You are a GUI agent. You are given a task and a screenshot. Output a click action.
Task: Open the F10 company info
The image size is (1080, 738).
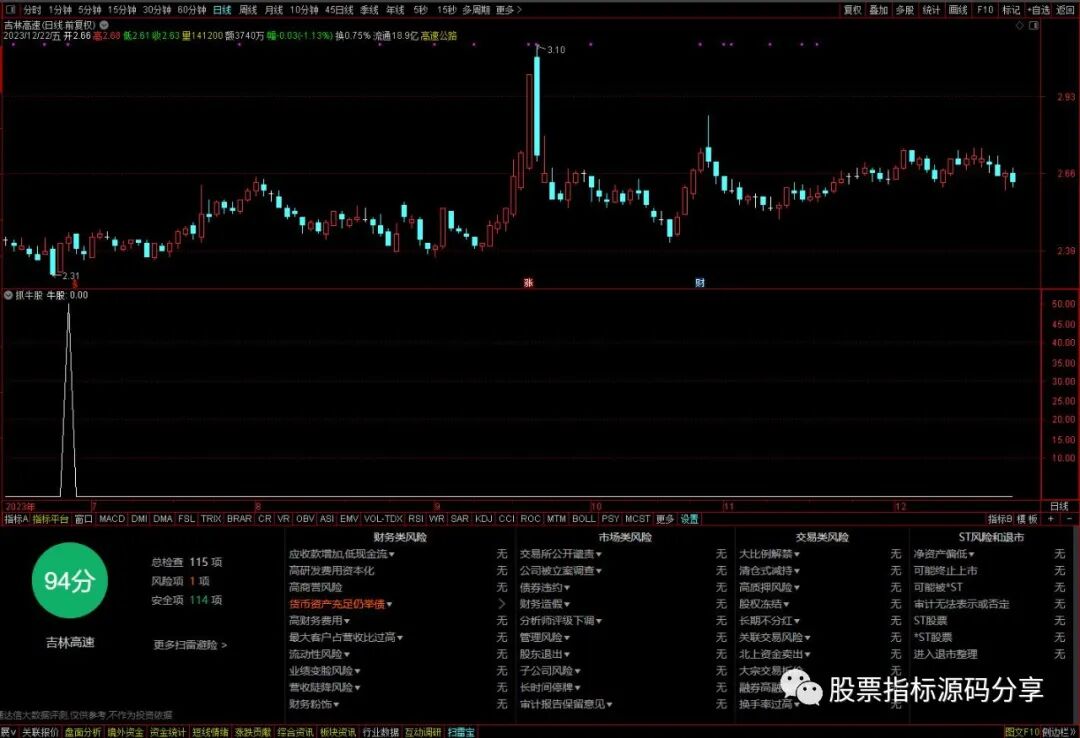point(985,10)
